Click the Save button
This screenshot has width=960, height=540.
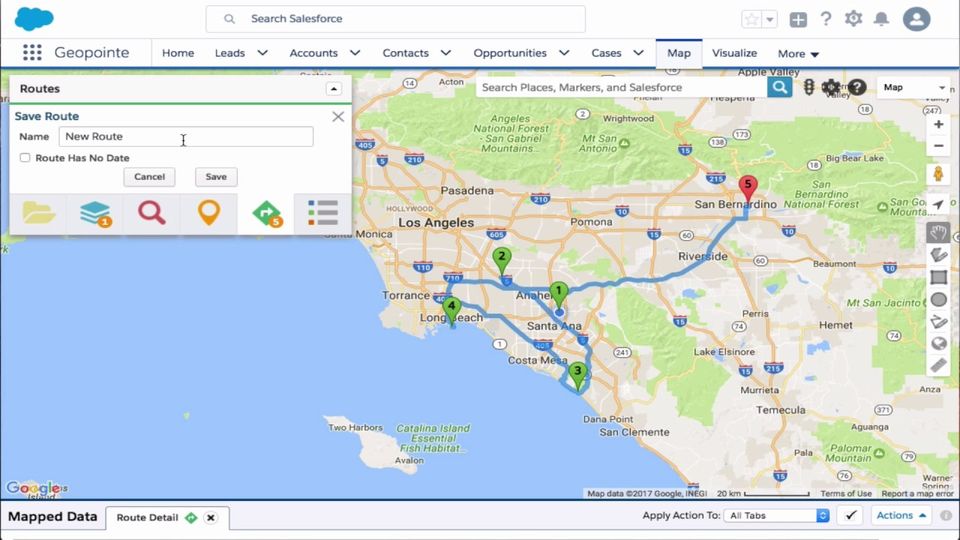click(216, 177)
